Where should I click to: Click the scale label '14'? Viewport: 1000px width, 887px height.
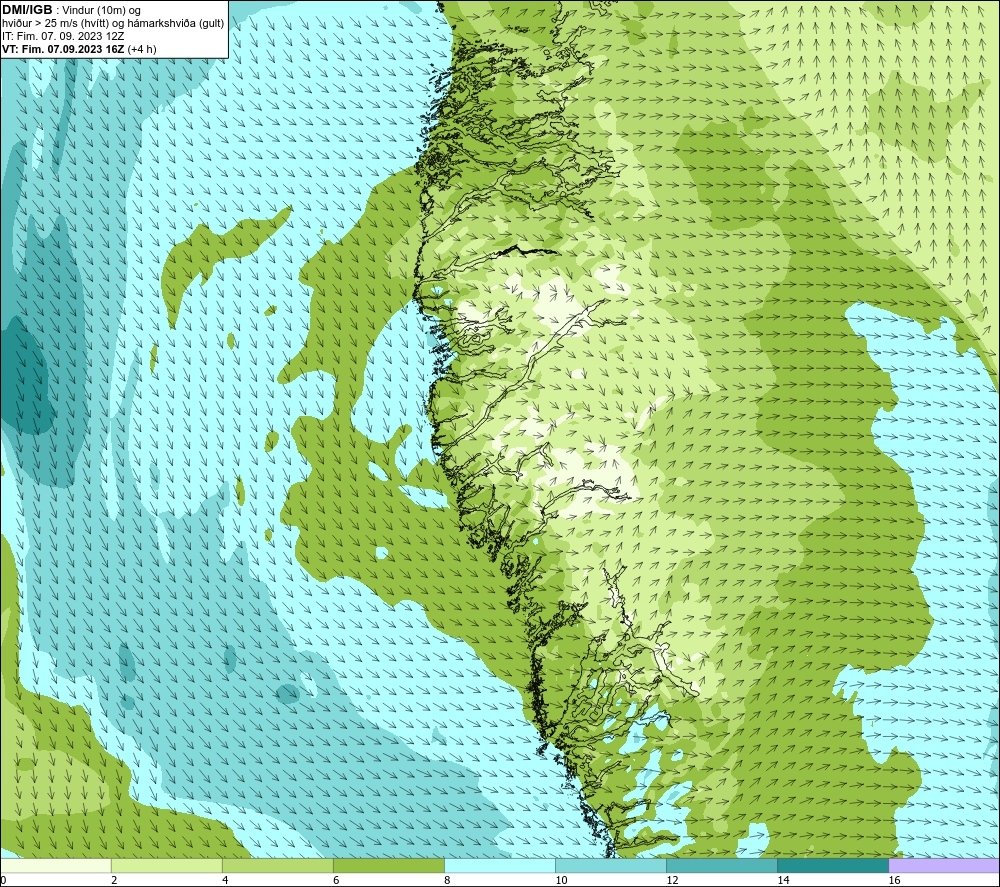point(783,880)
